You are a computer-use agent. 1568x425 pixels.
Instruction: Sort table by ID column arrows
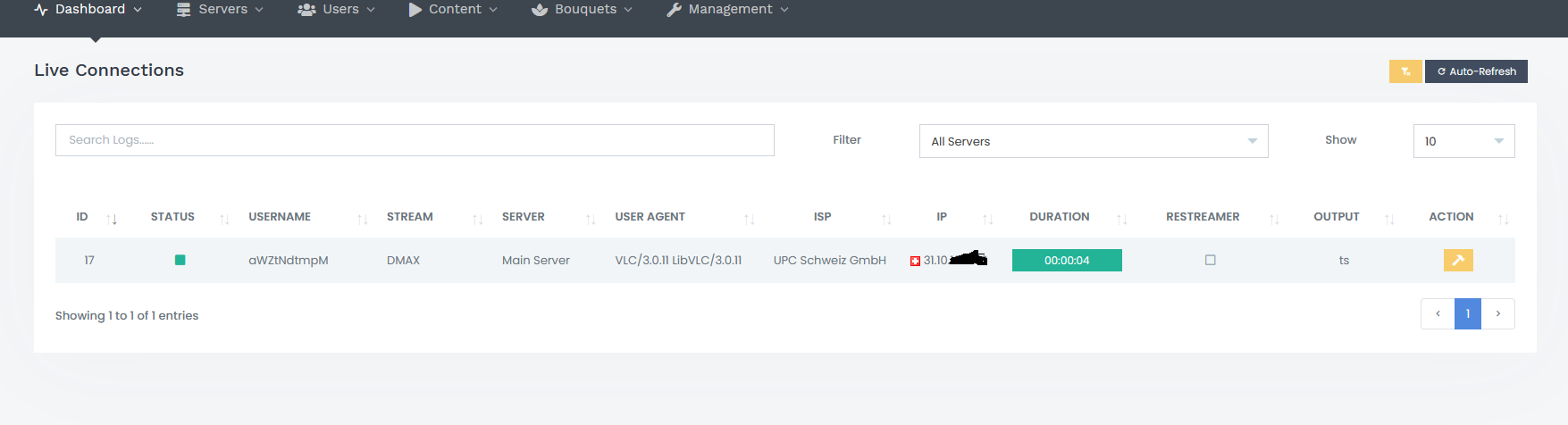click(112, 219)
